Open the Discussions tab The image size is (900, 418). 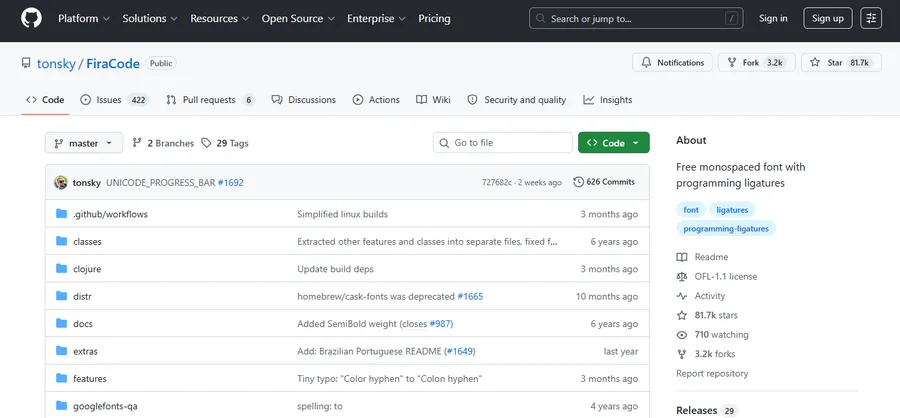tap(304, 100)
